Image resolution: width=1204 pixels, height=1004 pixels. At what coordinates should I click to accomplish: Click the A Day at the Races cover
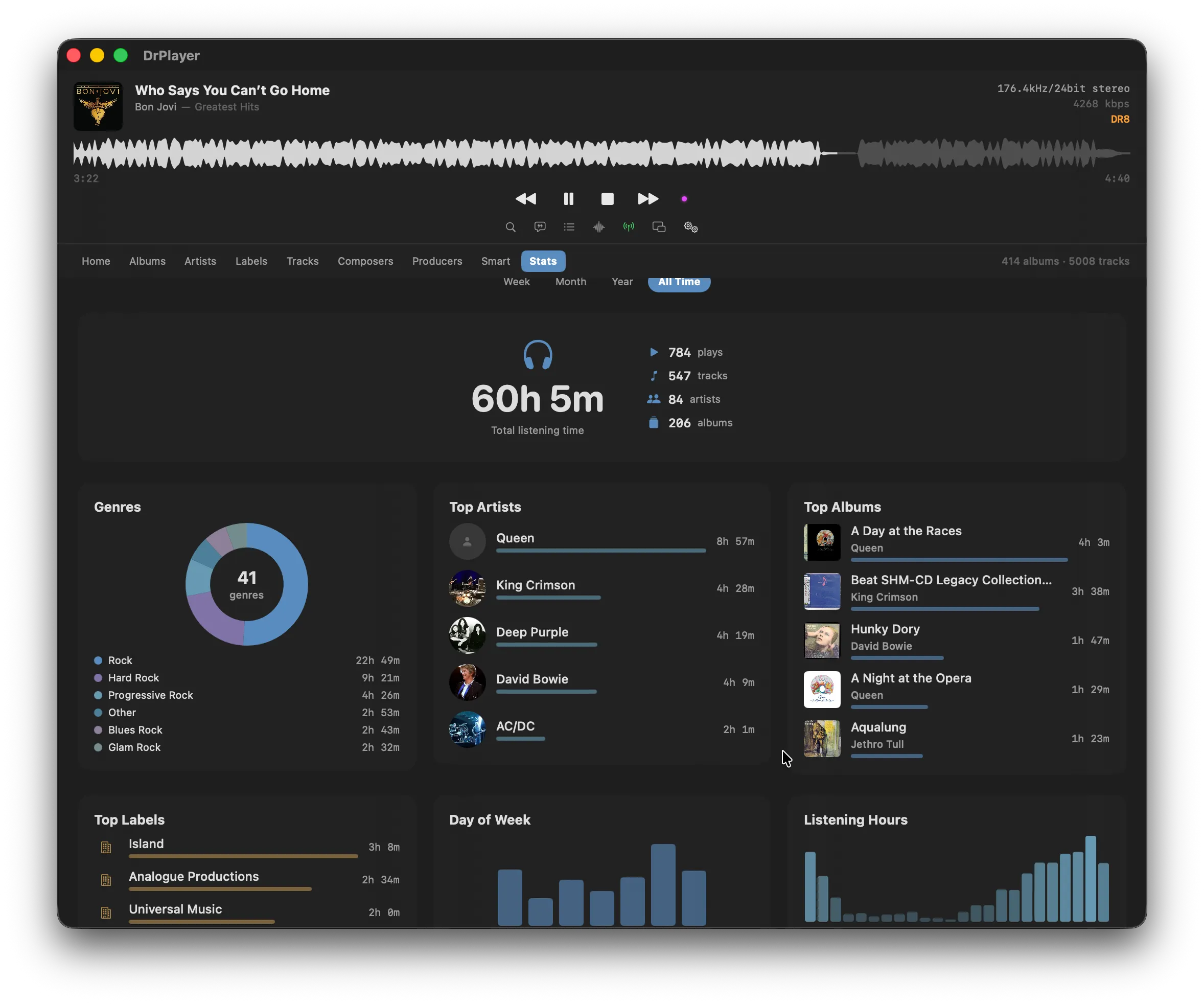coord(822,542)
